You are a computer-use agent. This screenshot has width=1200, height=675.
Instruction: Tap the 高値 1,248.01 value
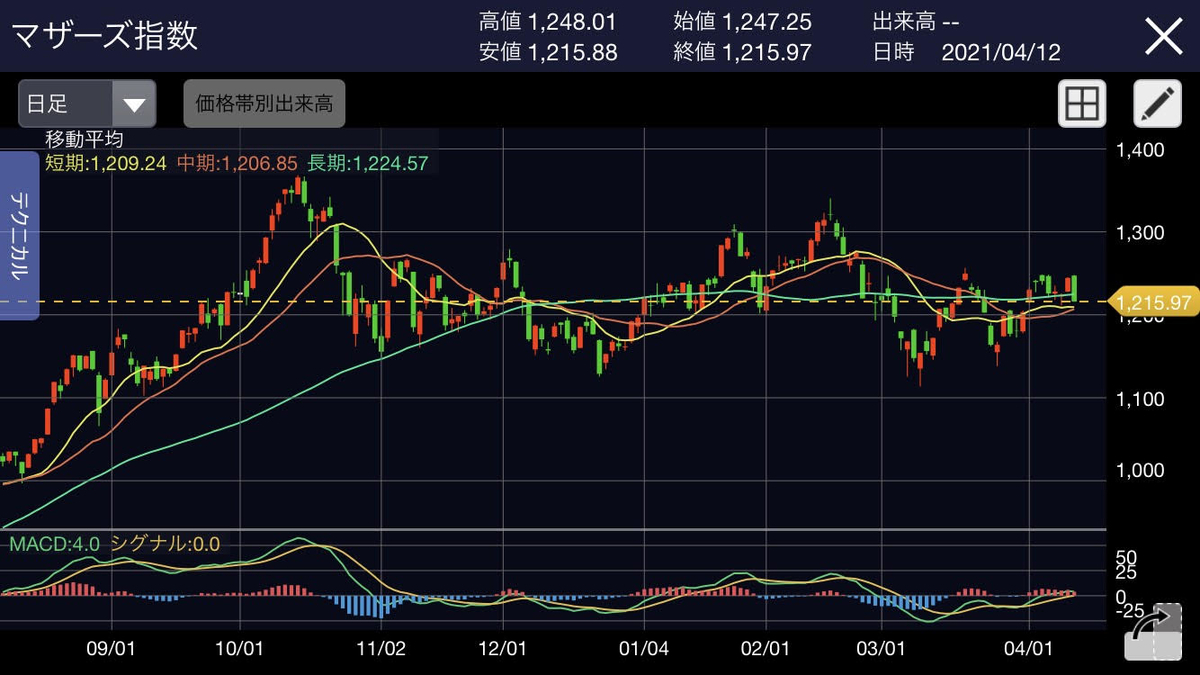[548, 21]
